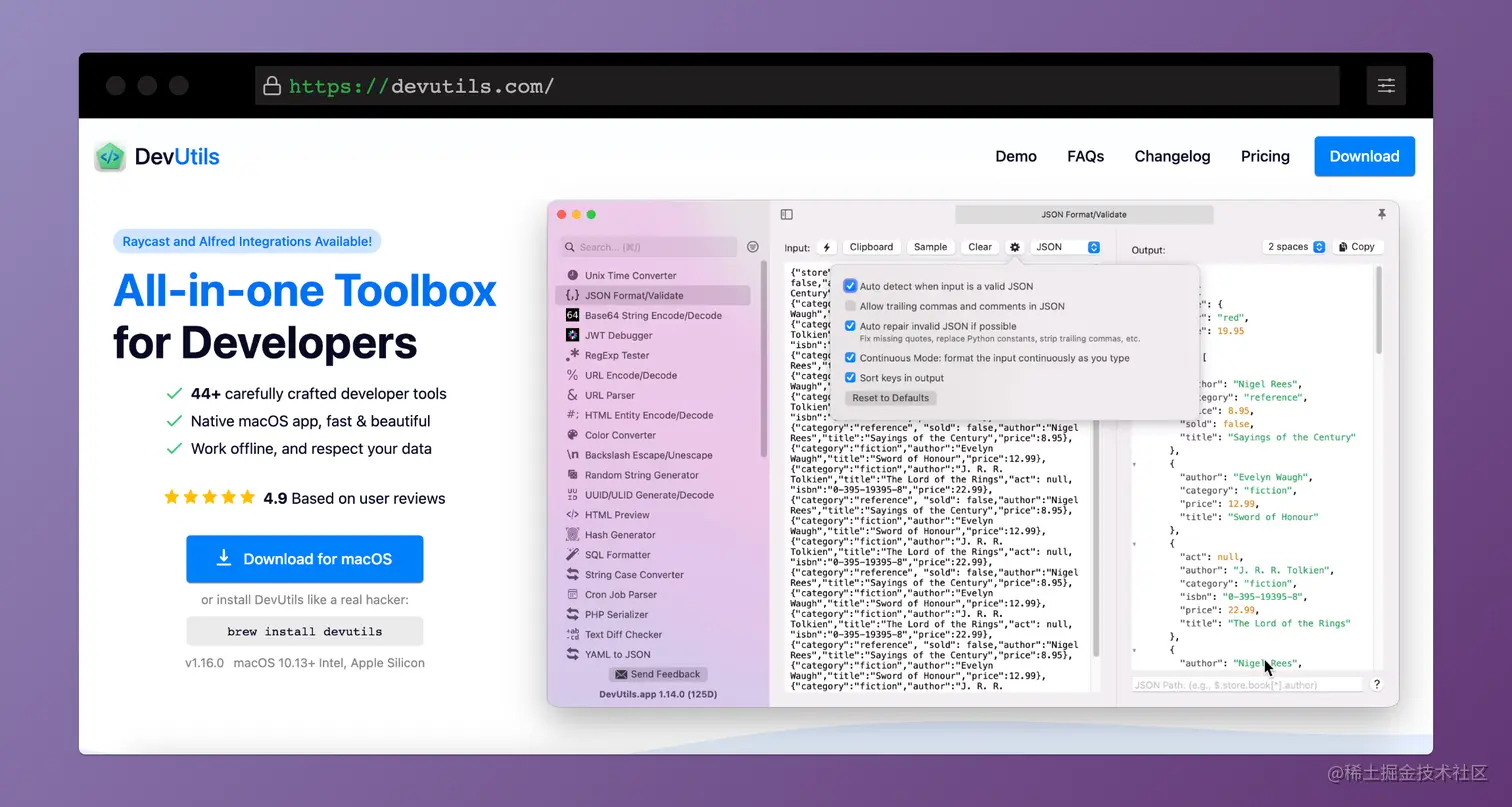Open the Changelog nav link
Screen dimensions: 1512x807
[1172, 156]
